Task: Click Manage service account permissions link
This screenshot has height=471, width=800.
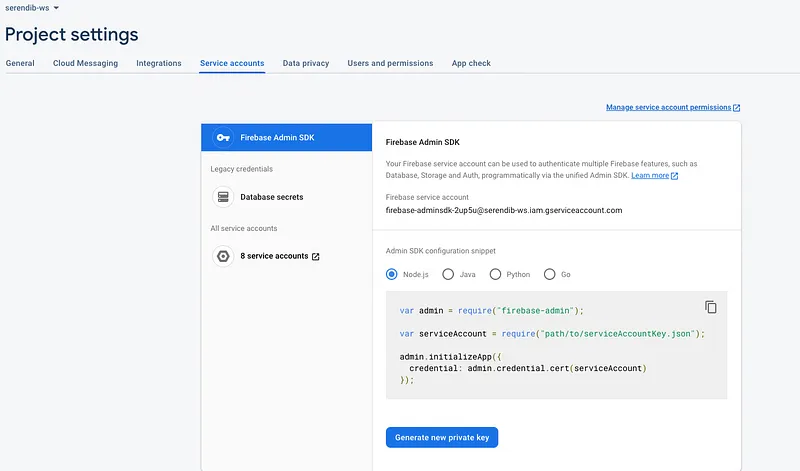Action: [x=668, y=107]
